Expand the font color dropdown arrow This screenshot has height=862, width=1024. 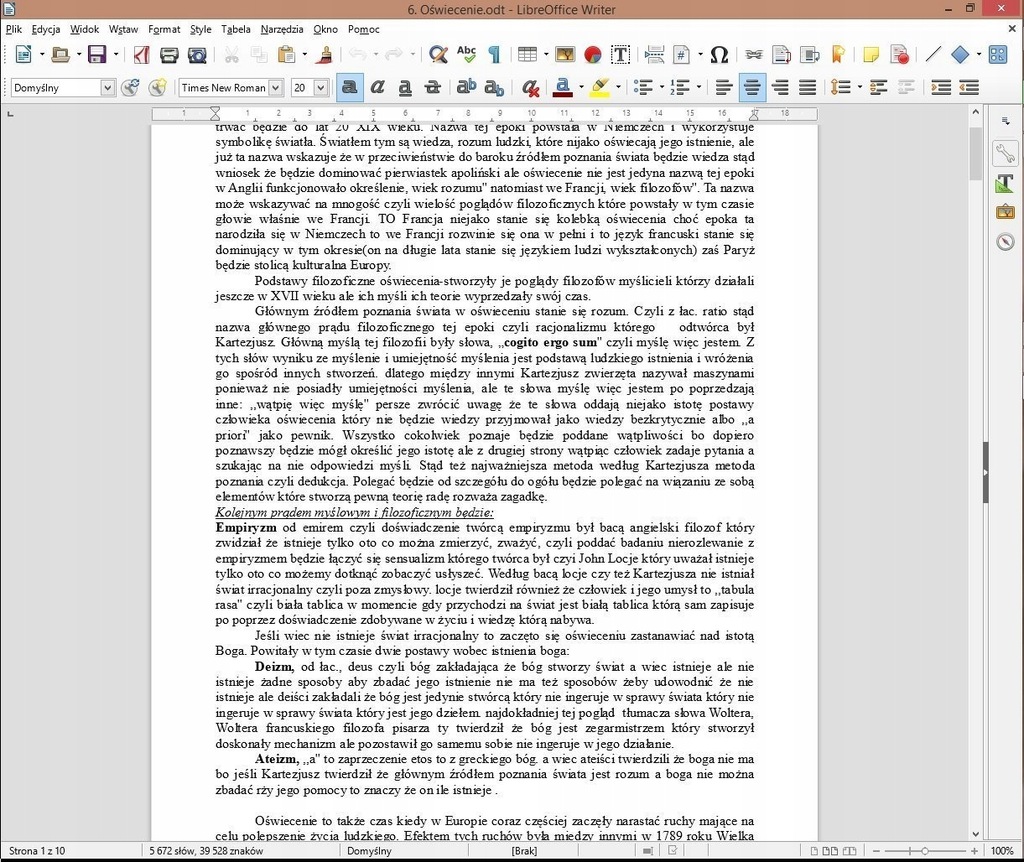tap(581, 88)
